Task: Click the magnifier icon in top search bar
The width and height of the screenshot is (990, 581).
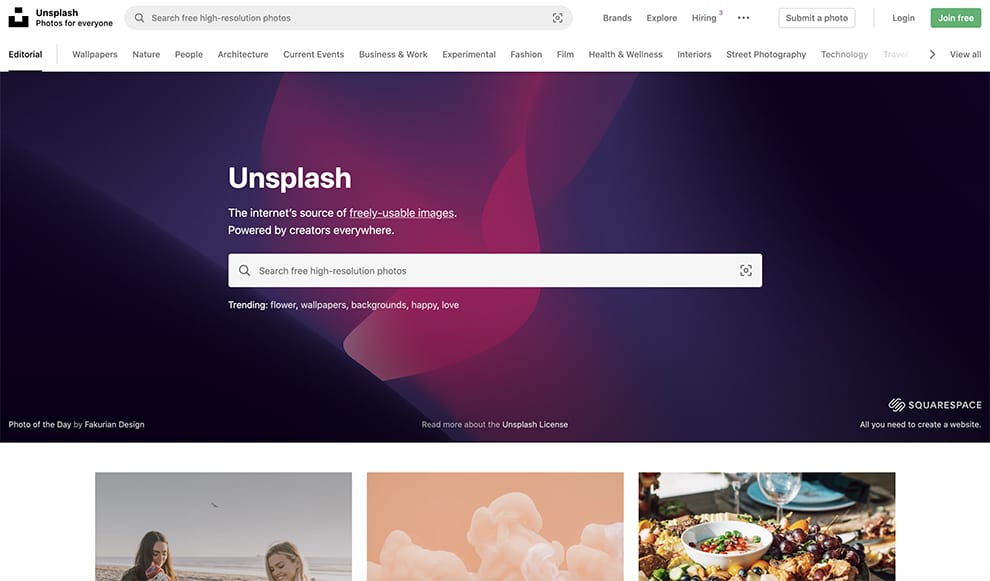Action: coord(140,18)
